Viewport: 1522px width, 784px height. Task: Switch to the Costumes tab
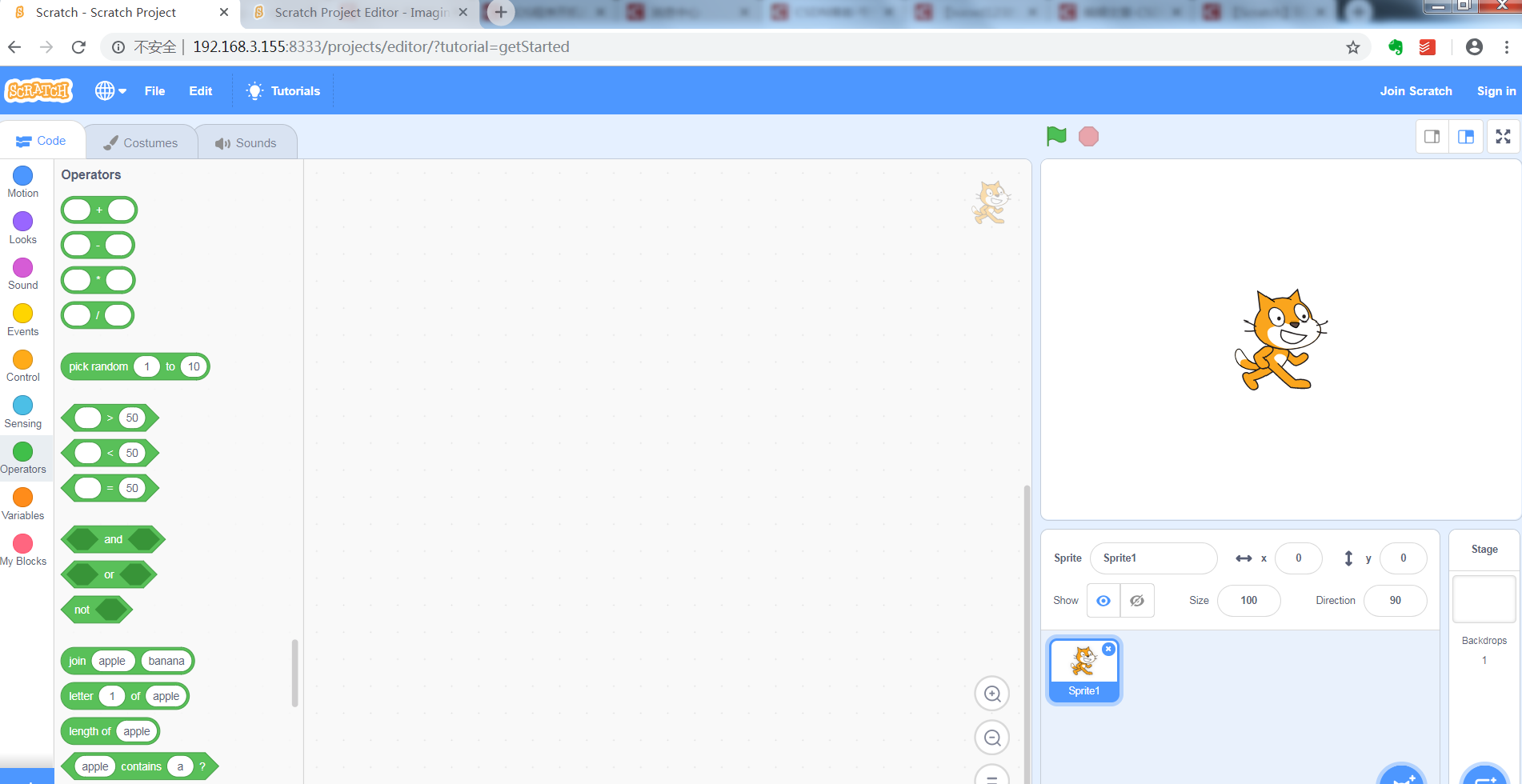[142, 142]
